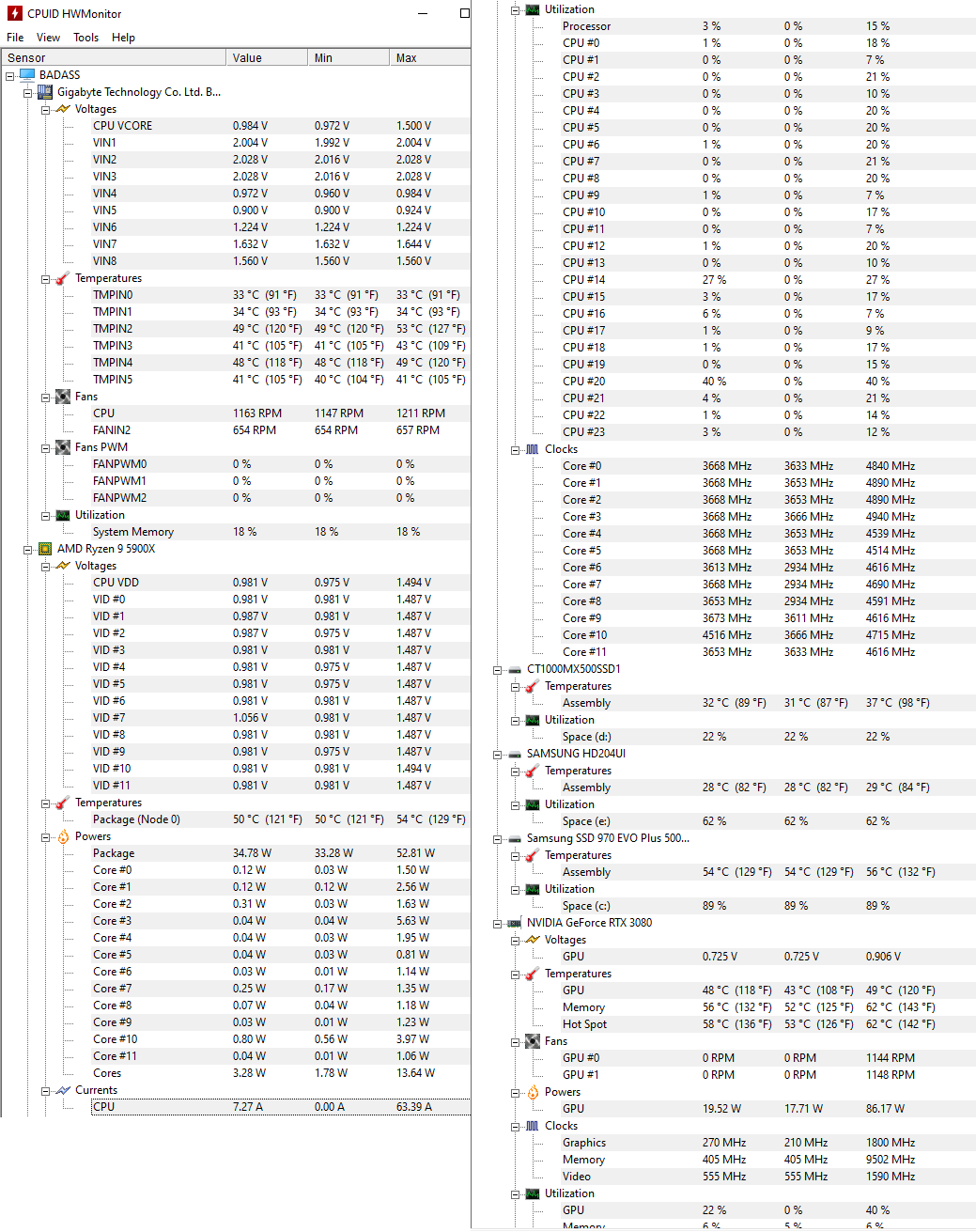This screenshot has width=976, height=1232.
Task: Click the Samsung SSD 970 EVO Plus drive icon
Action: coord(515,838)
